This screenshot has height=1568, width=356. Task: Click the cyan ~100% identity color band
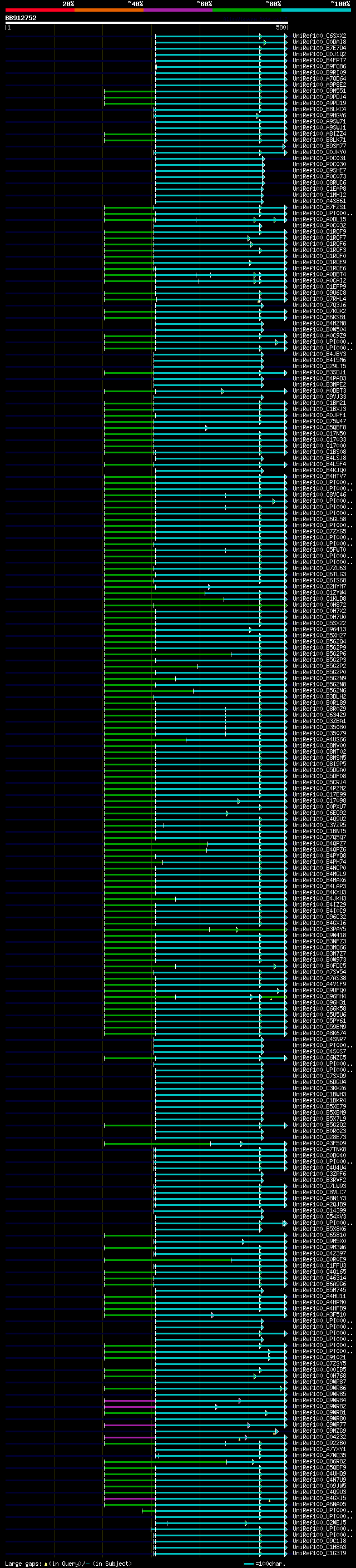click(x=317, y=10)
